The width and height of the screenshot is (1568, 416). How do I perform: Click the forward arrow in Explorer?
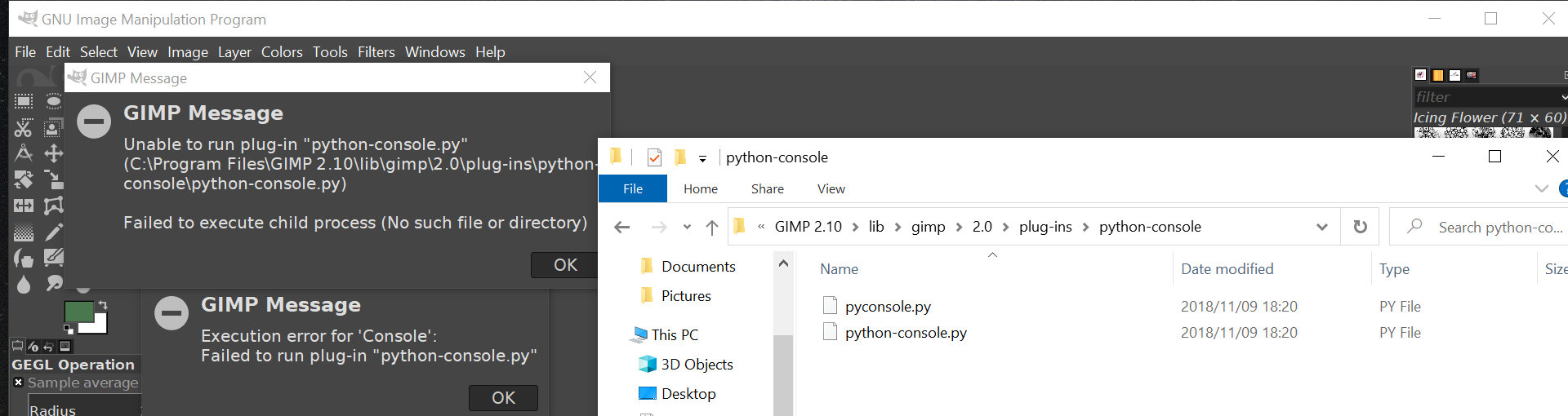coord(659,227)
